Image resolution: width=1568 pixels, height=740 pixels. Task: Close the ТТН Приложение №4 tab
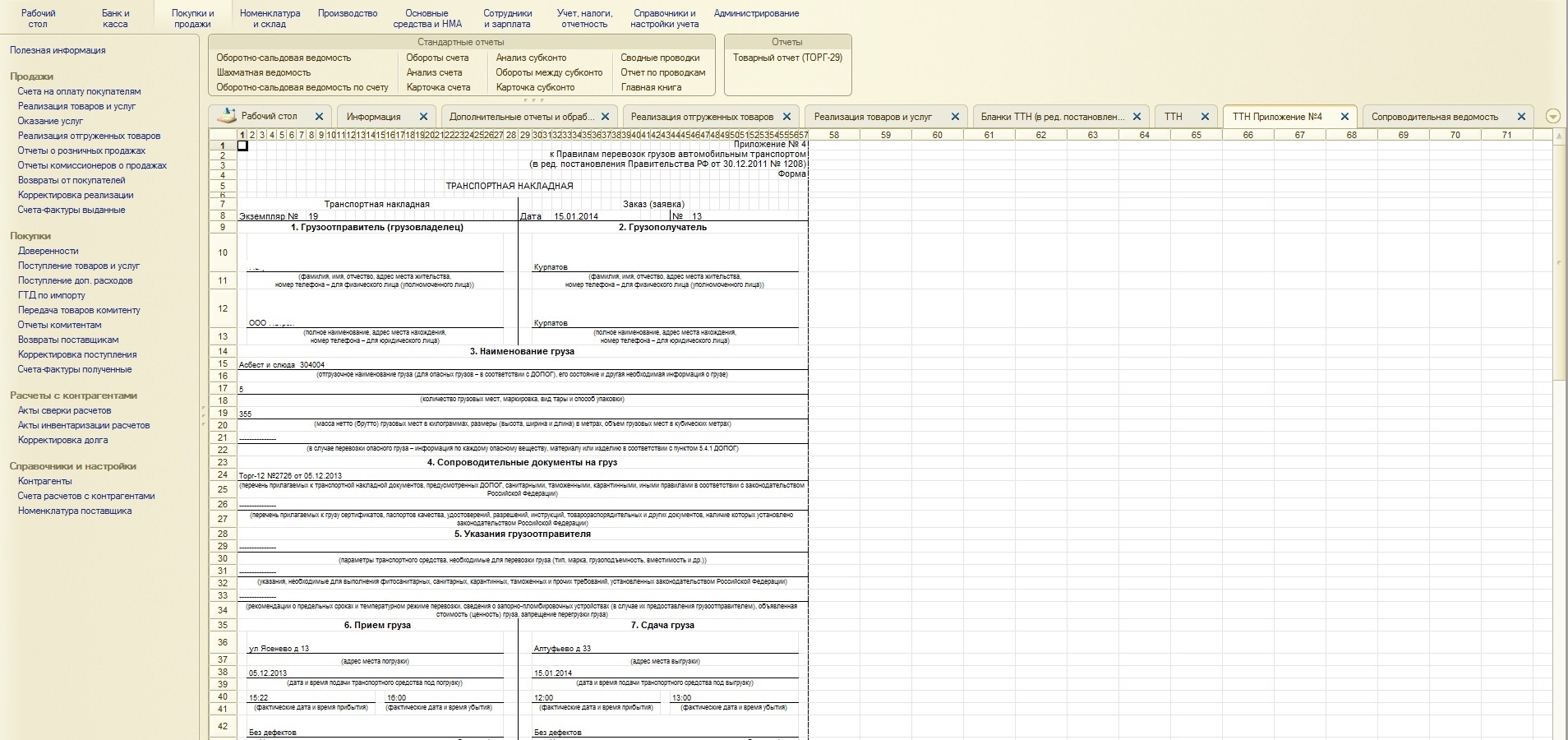1345,117
